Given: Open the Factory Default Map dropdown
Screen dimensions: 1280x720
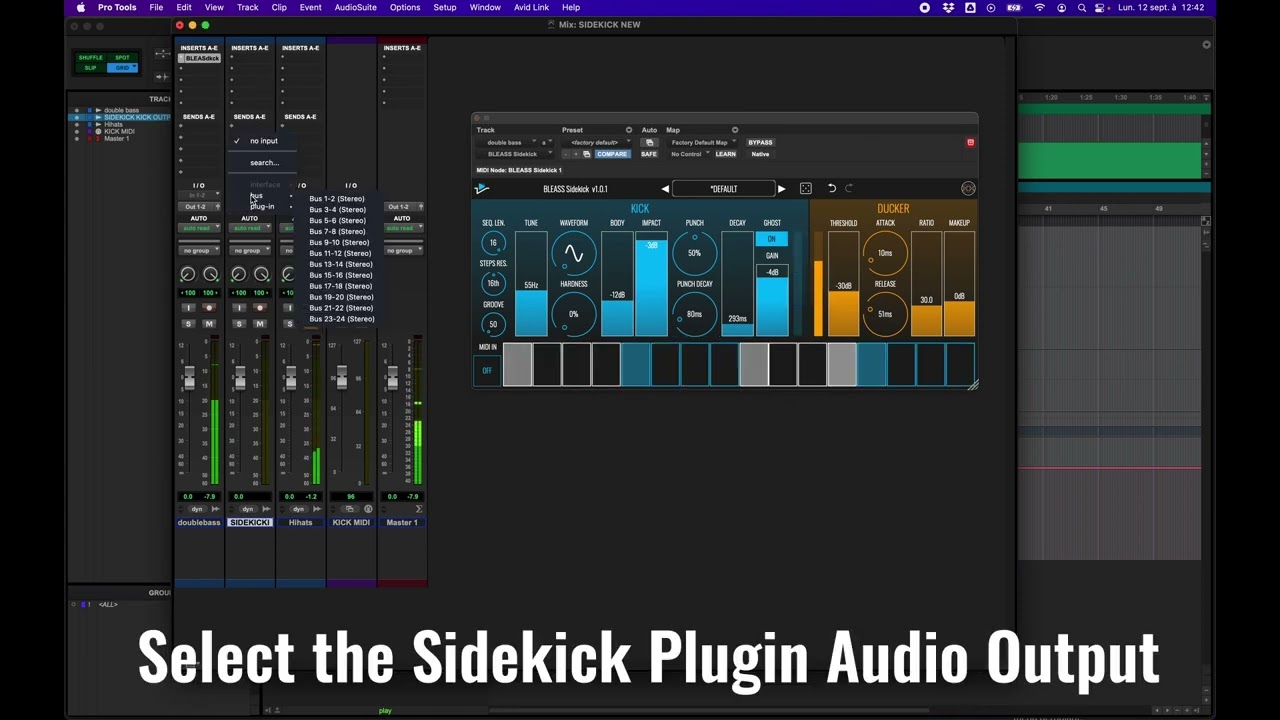Looking at the screenshot, I should click(x=702, y=143).
